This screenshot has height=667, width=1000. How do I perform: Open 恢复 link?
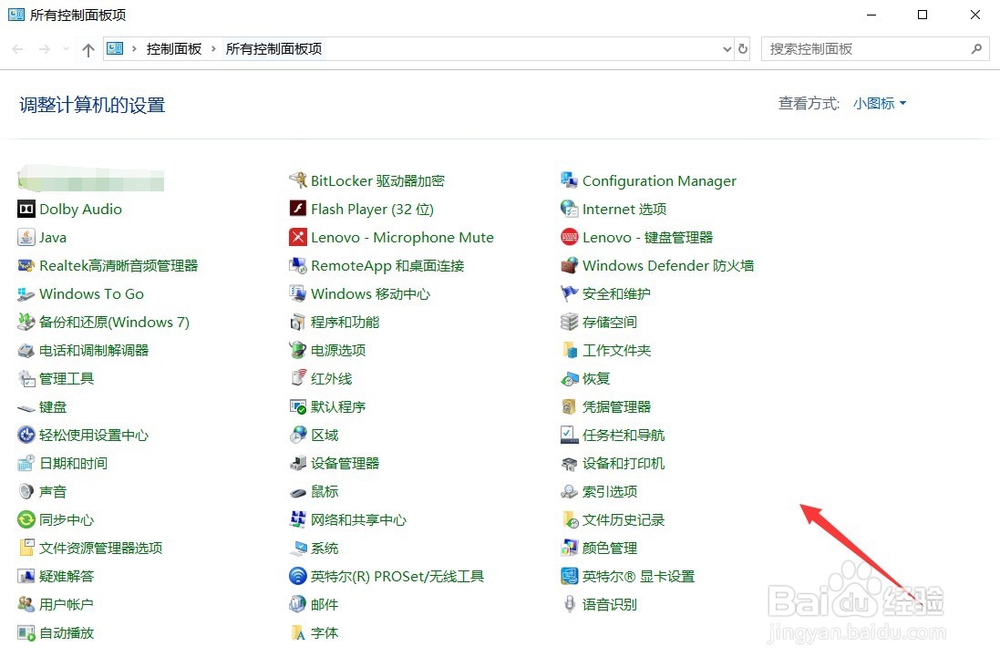pos(596,379)
